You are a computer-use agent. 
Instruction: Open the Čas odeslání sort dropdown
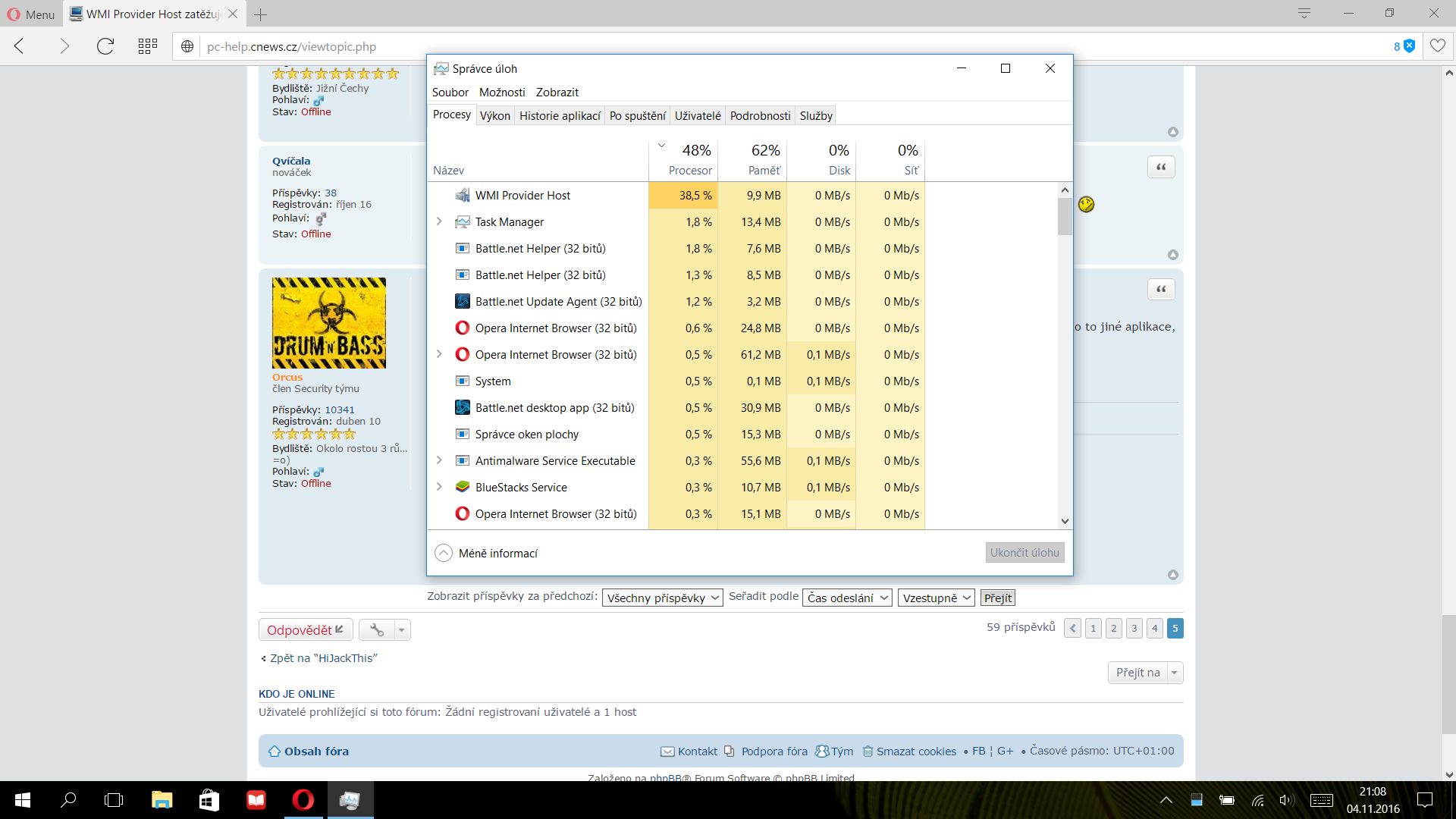coord(847,598)
